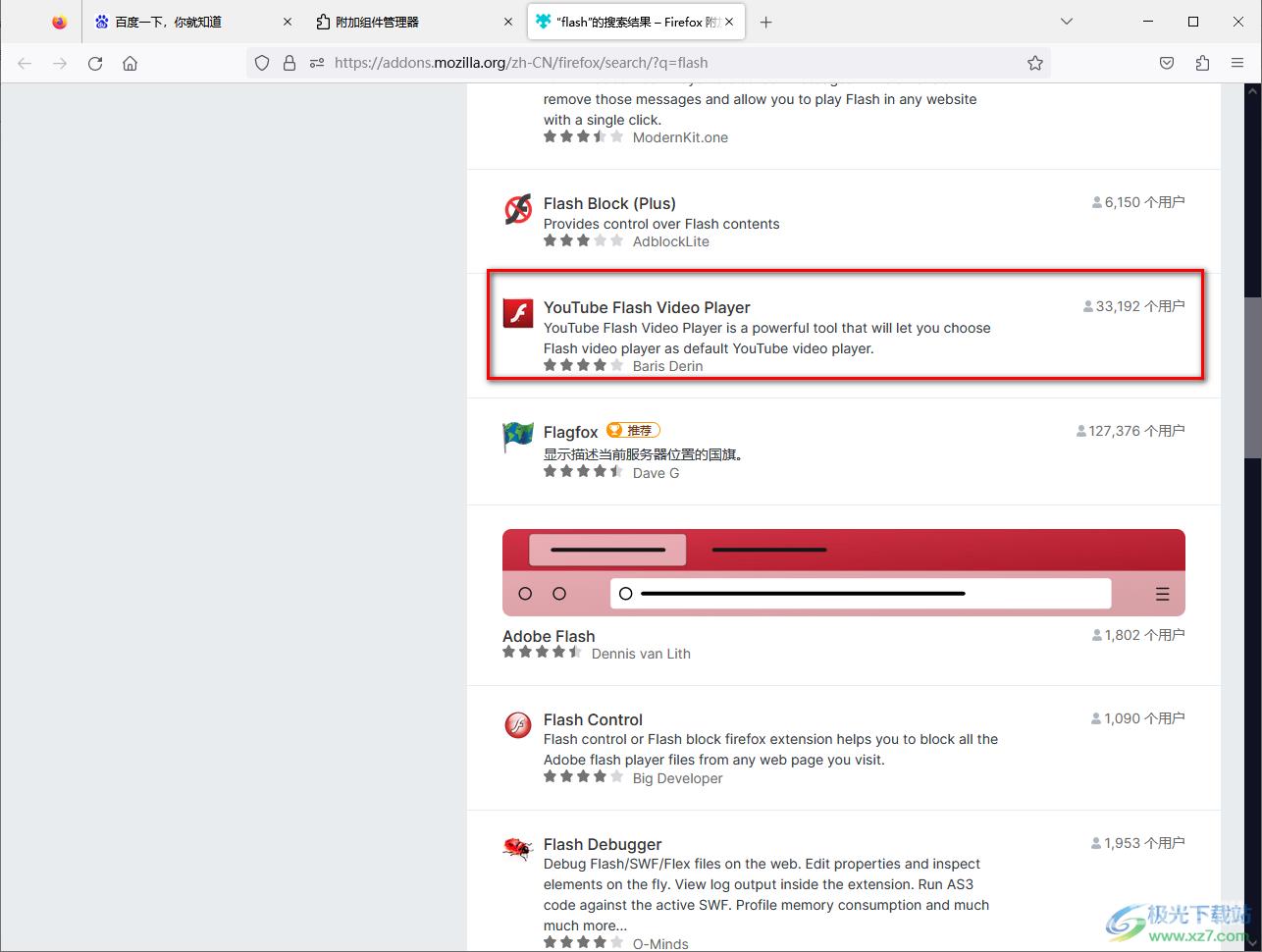Open the Firefox application menu
Screen dimensions: 1262x952
[x=1237, y=63]
